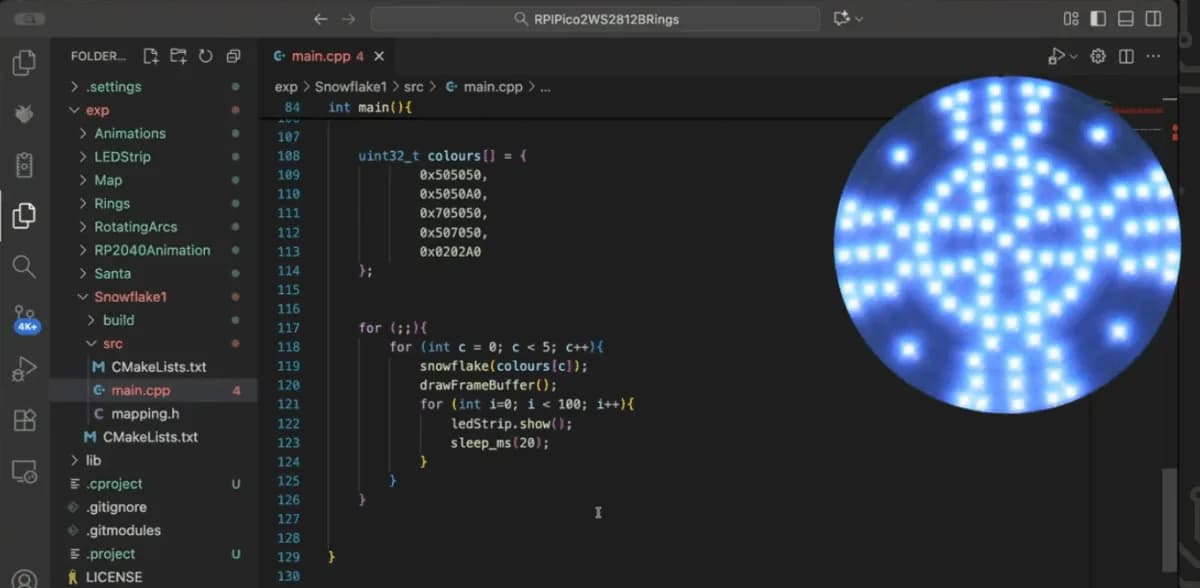Refresh the explorer file tree
This screenshot has width=1200, height=588.
coord(205,56)
